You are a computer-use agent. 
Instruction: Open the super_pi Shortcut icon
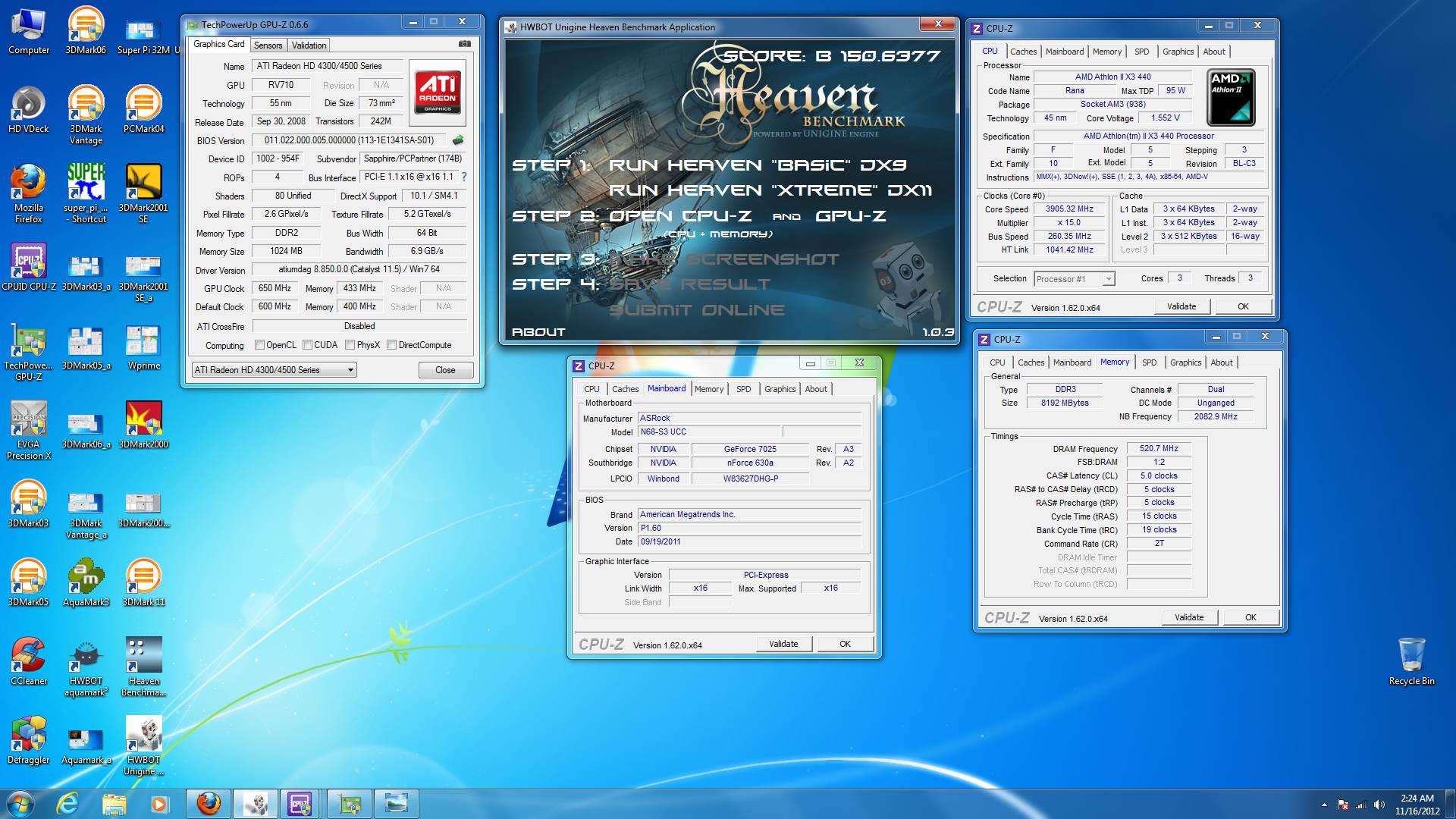(86, 193)
